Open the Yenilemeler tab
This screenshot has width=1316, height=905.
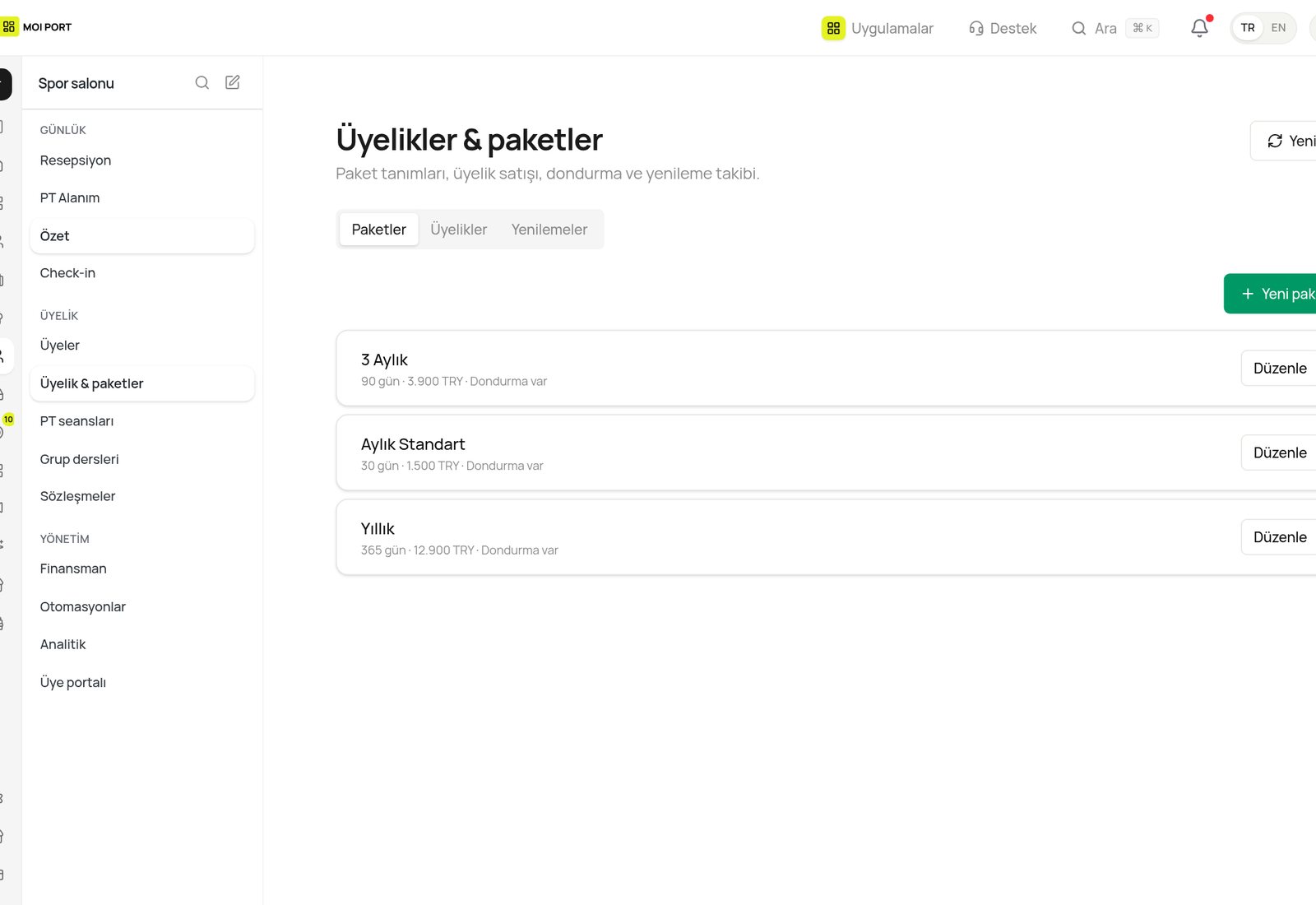(x=549, y=230)
